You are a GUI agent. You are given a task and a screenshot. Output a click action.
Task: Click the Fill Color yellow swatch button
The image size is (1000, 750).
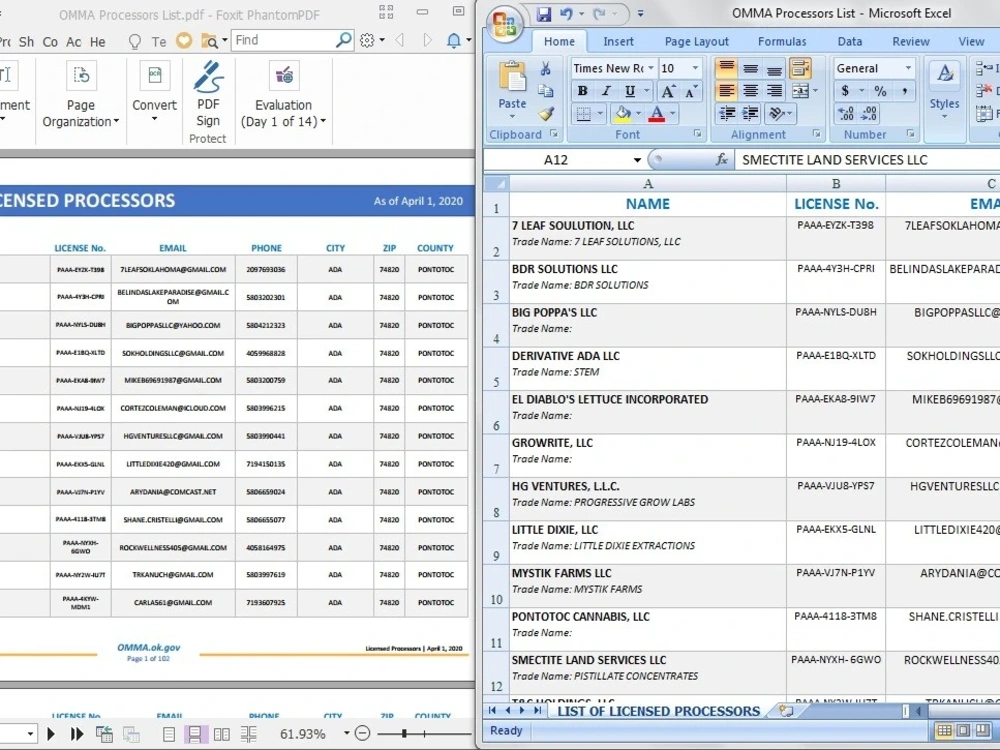pos(622,114)
